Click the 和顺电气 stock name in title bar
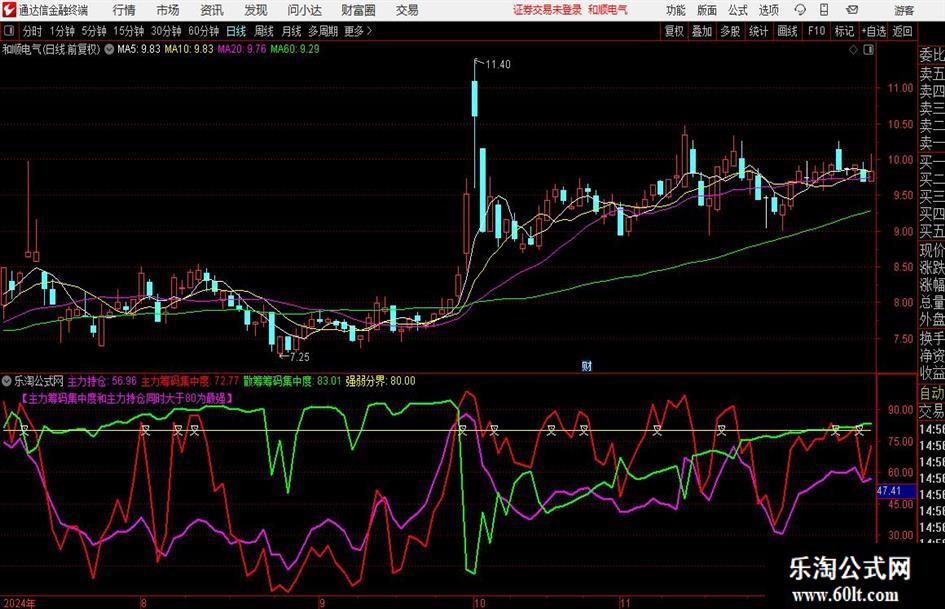 point(608,10)
